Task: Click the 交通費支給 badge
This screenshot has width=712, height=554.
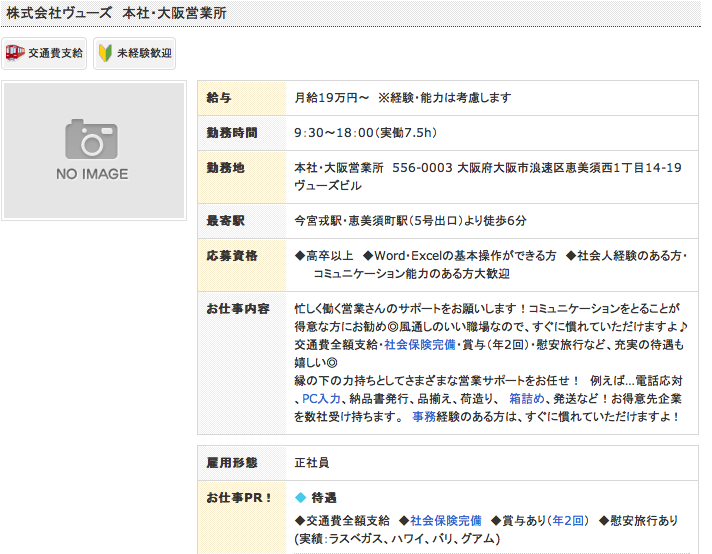Action: point(44,54)
